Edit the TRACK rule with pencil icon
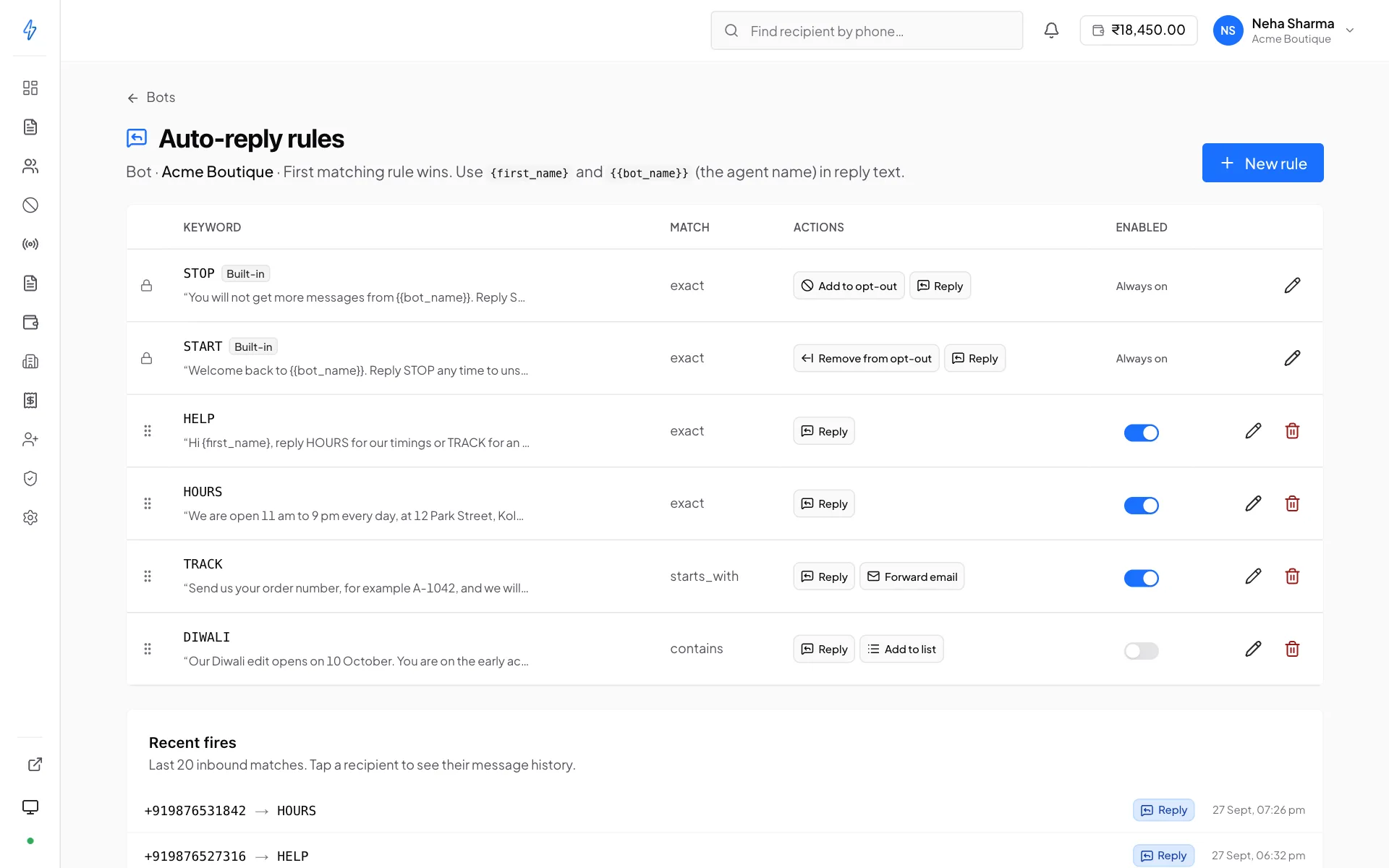The height and width of the screenshot is (868, 1389). coord(1253,576)
